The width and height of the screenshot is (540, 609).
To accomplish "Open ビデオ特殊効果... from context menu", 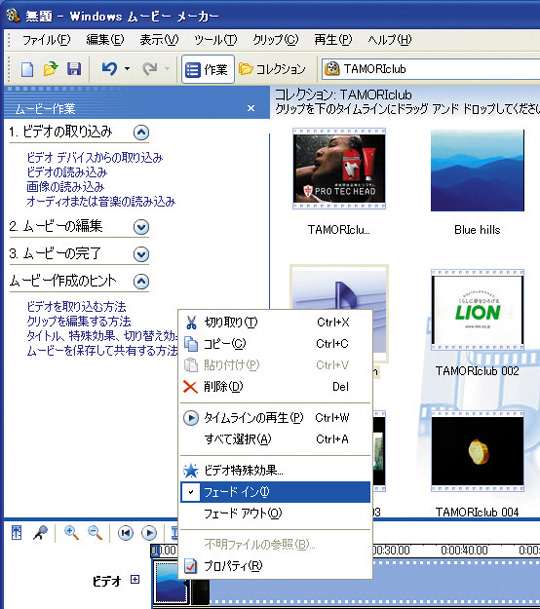I will [275, 471].
